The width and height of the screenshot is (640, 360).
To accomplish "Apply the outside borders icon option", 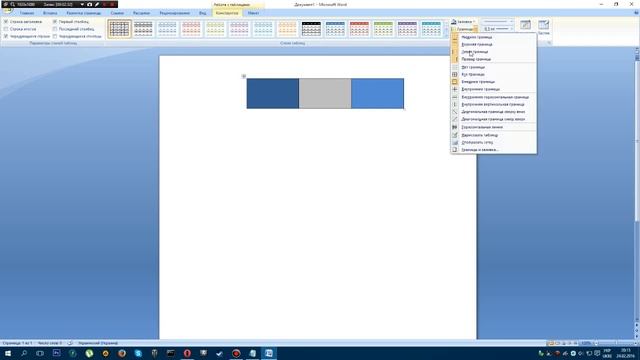I will [x=455, y=82].
